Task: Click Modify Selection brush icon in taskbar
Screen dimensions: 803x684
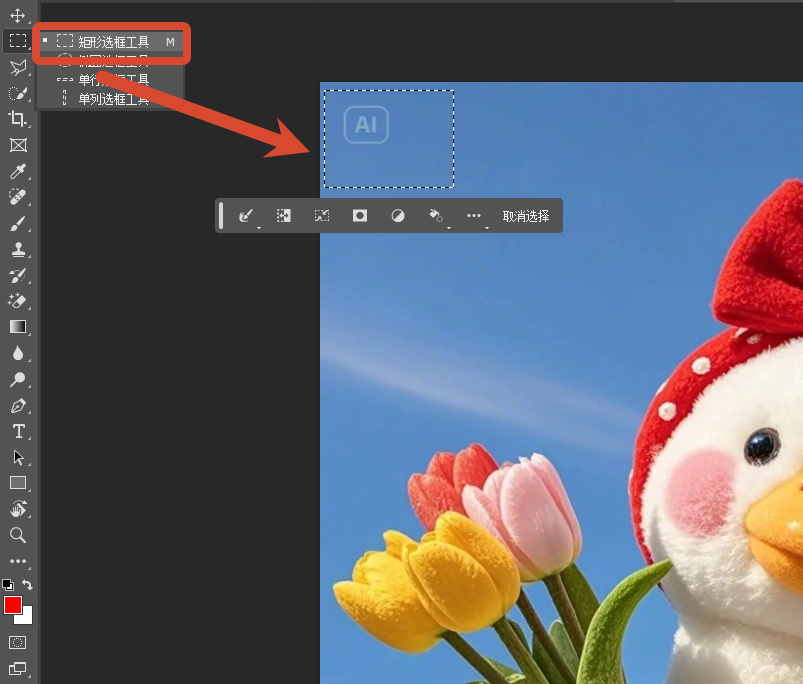Action: 246,216
